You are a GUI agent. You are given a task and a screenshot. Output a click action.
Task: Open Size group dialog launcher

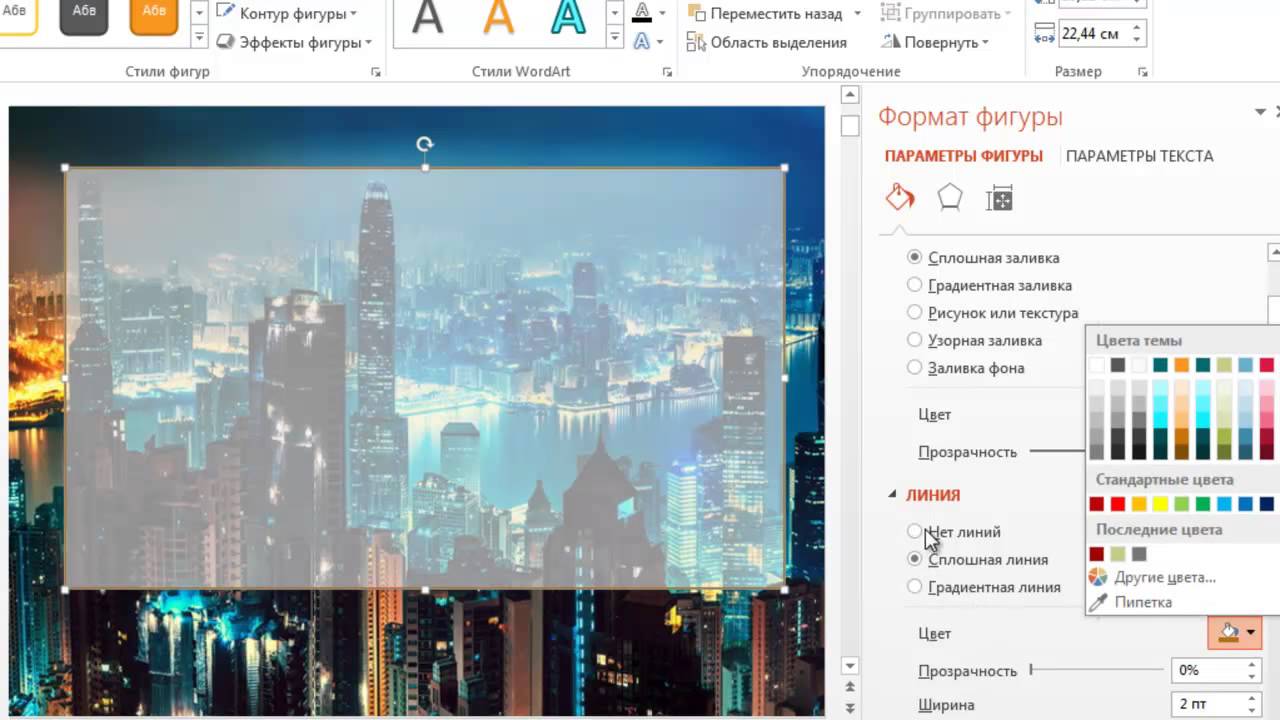pyautogui.click(x=1142, y=72)
